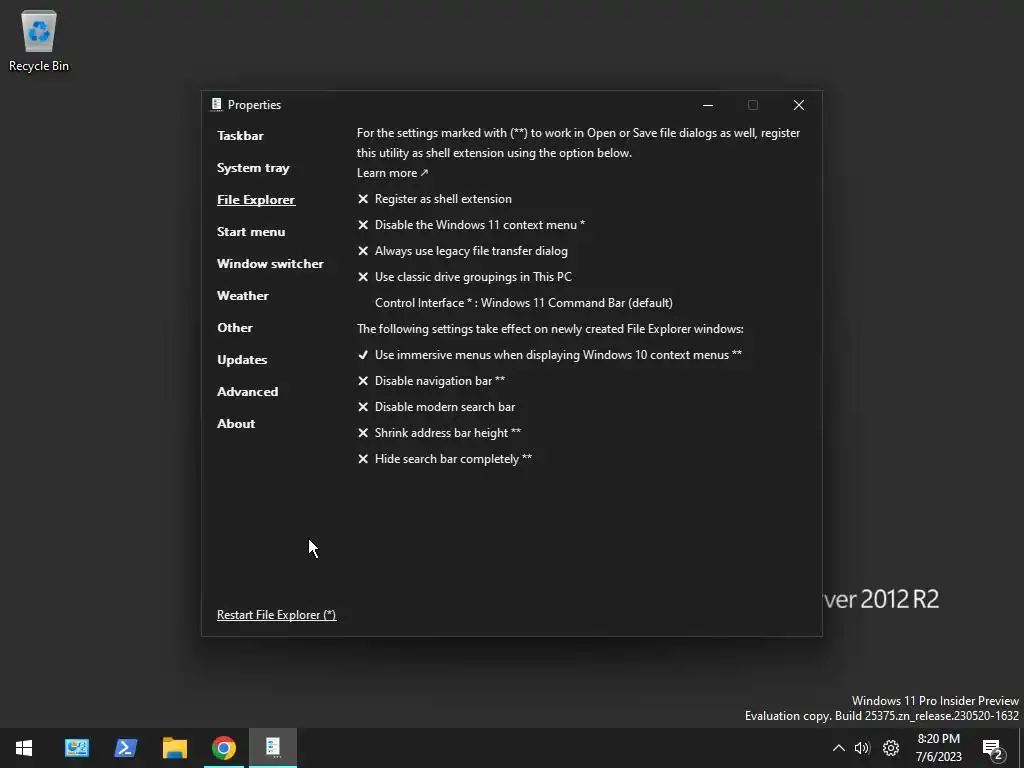Open the Advanced section
The image size is (1024, 768).
pos(248,392)
